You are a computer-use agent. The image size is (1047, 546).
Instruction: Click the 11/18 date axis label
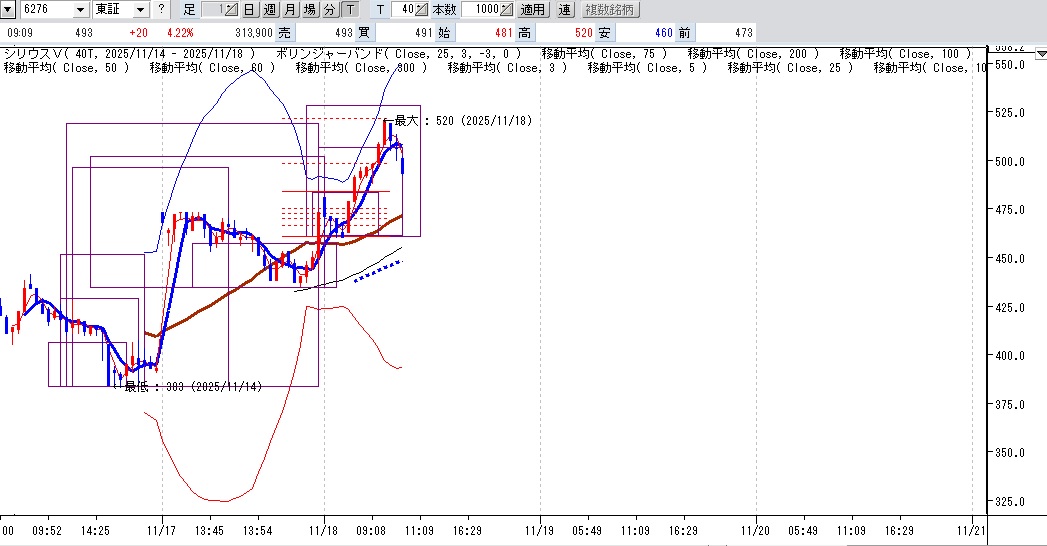(324, 531)
